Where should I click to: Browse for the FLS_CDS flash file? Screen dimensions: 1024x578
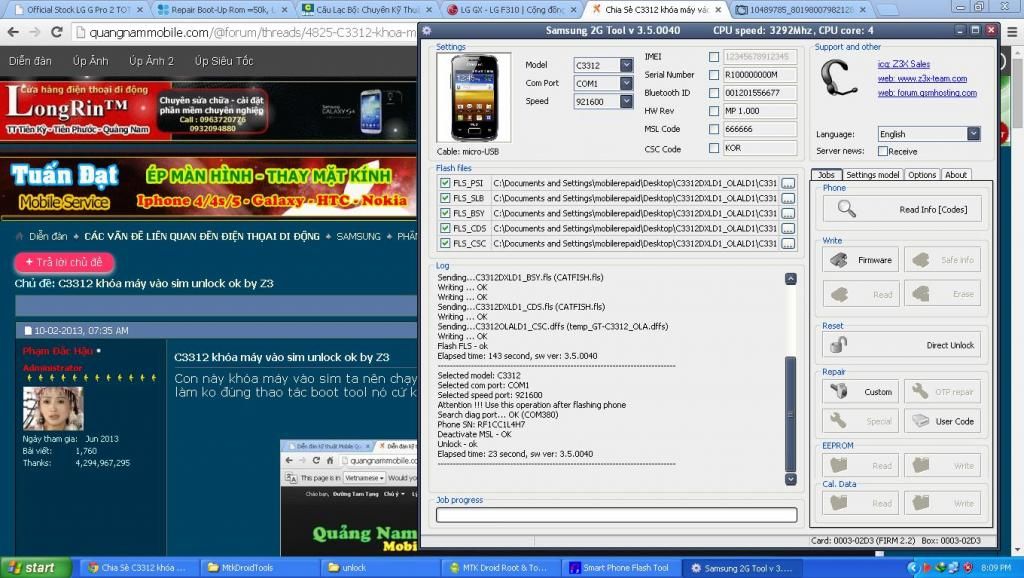point(788,229)
